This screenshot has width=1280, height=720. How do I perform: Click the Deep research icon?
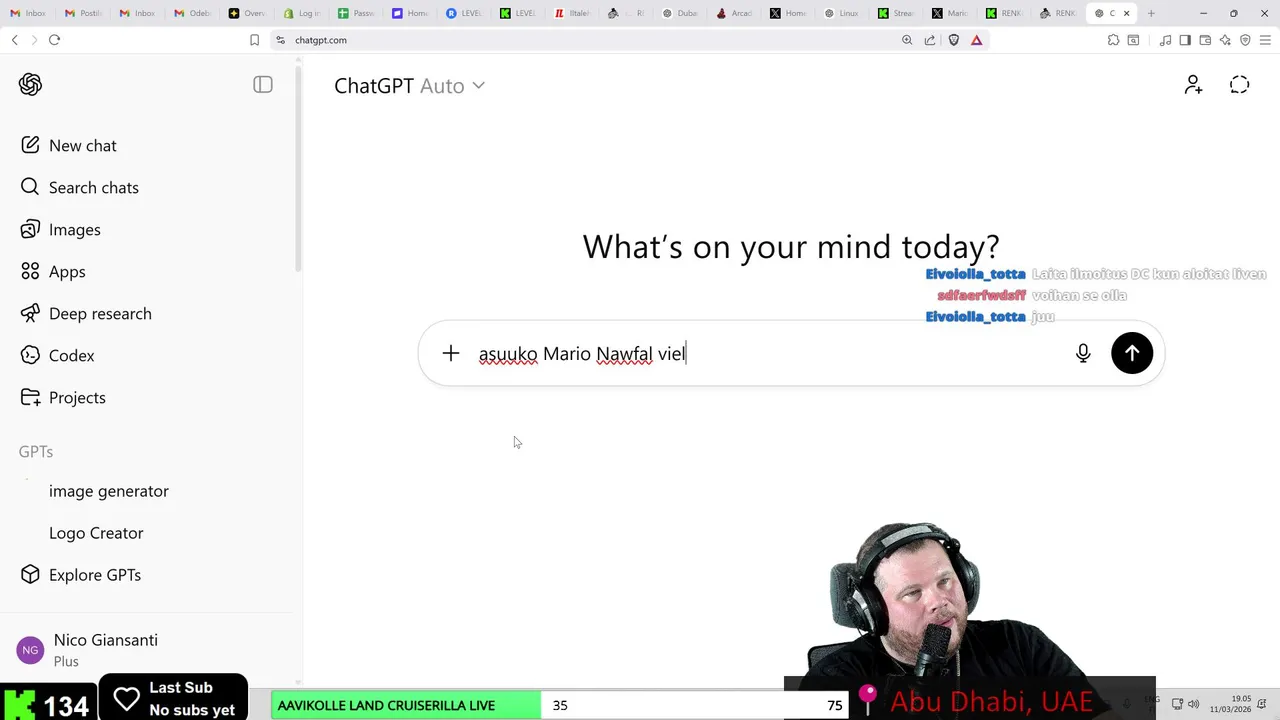30,313
